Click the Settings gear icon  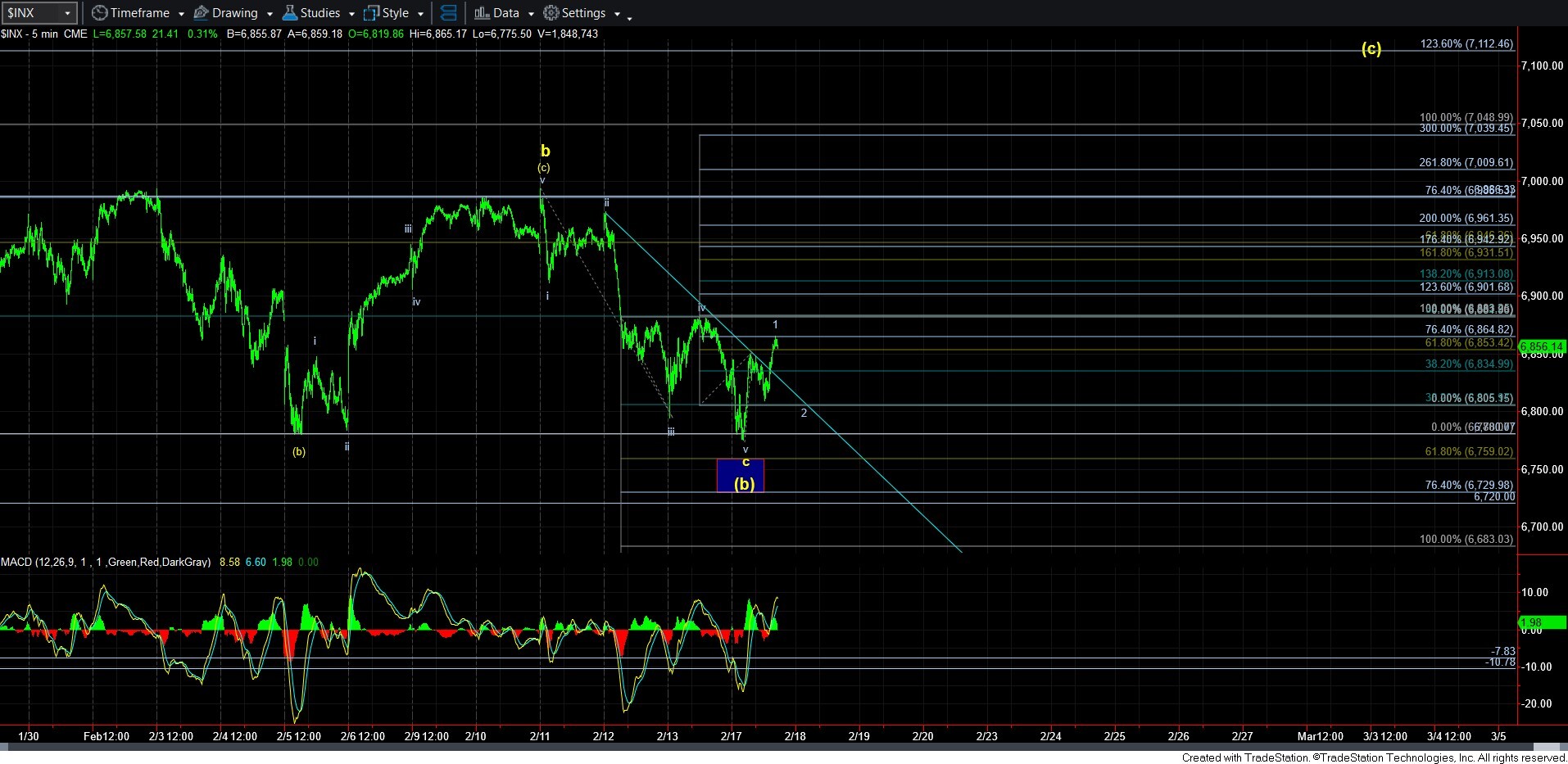click(x=551, y=13)
